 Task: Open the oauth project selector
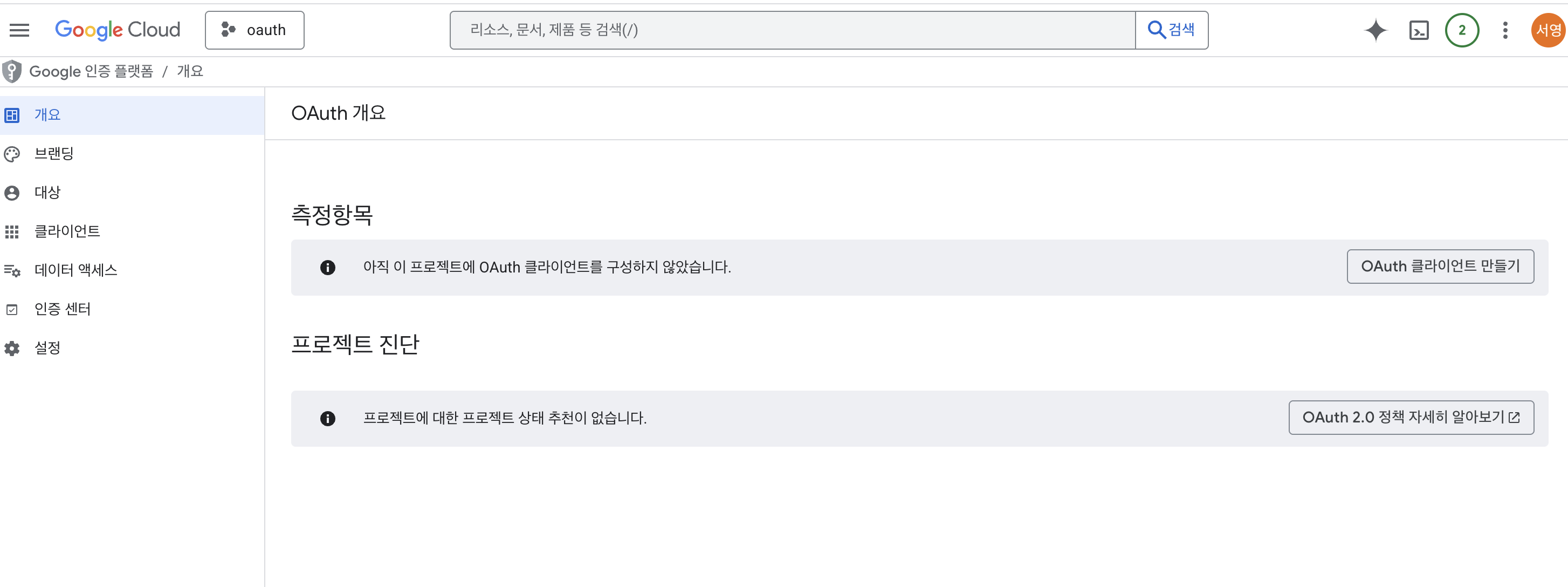click(255, 30)
